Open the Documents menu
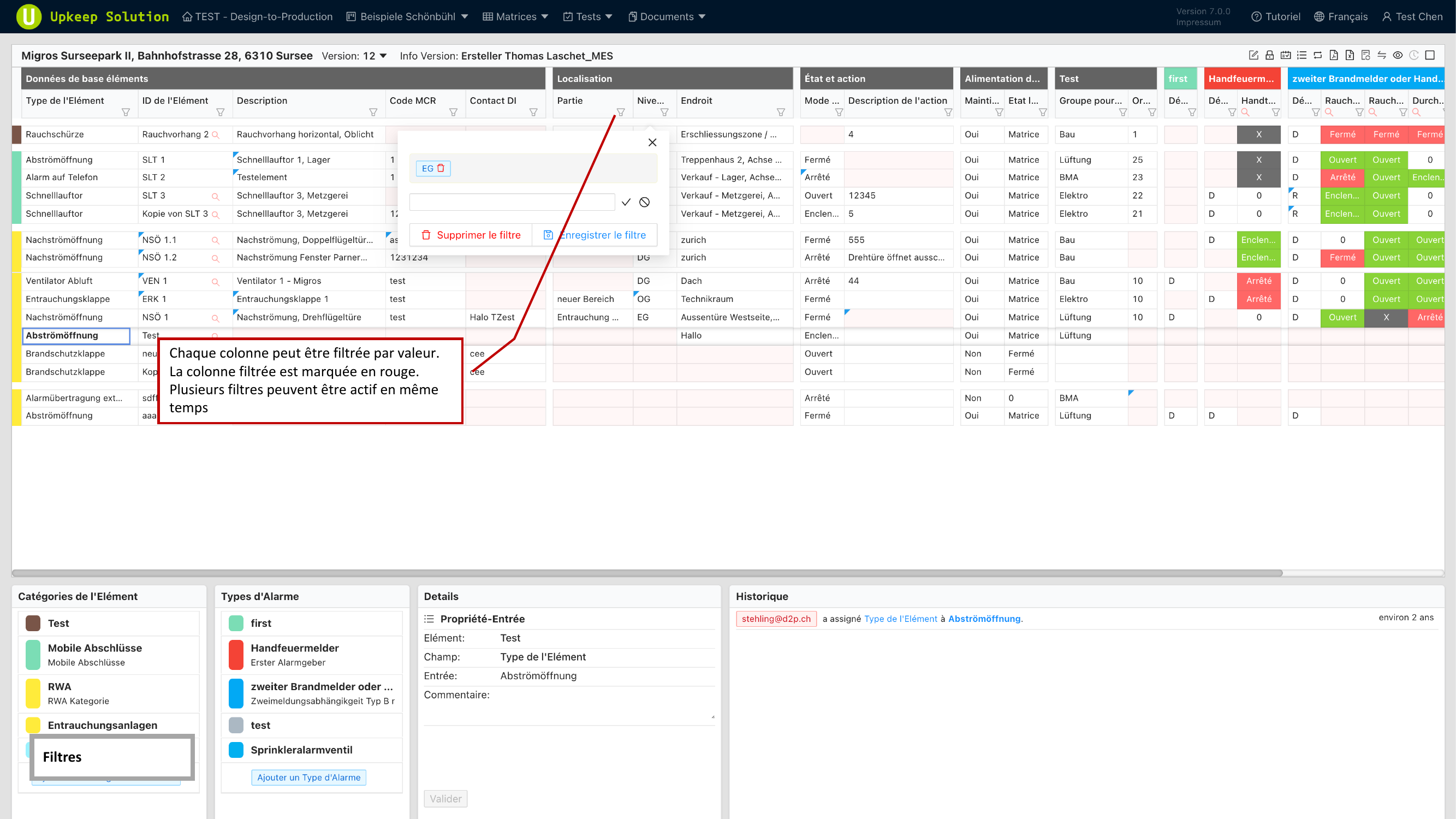Image resolution: width=1456 pixels, height=819 pixels. (667, 16)
